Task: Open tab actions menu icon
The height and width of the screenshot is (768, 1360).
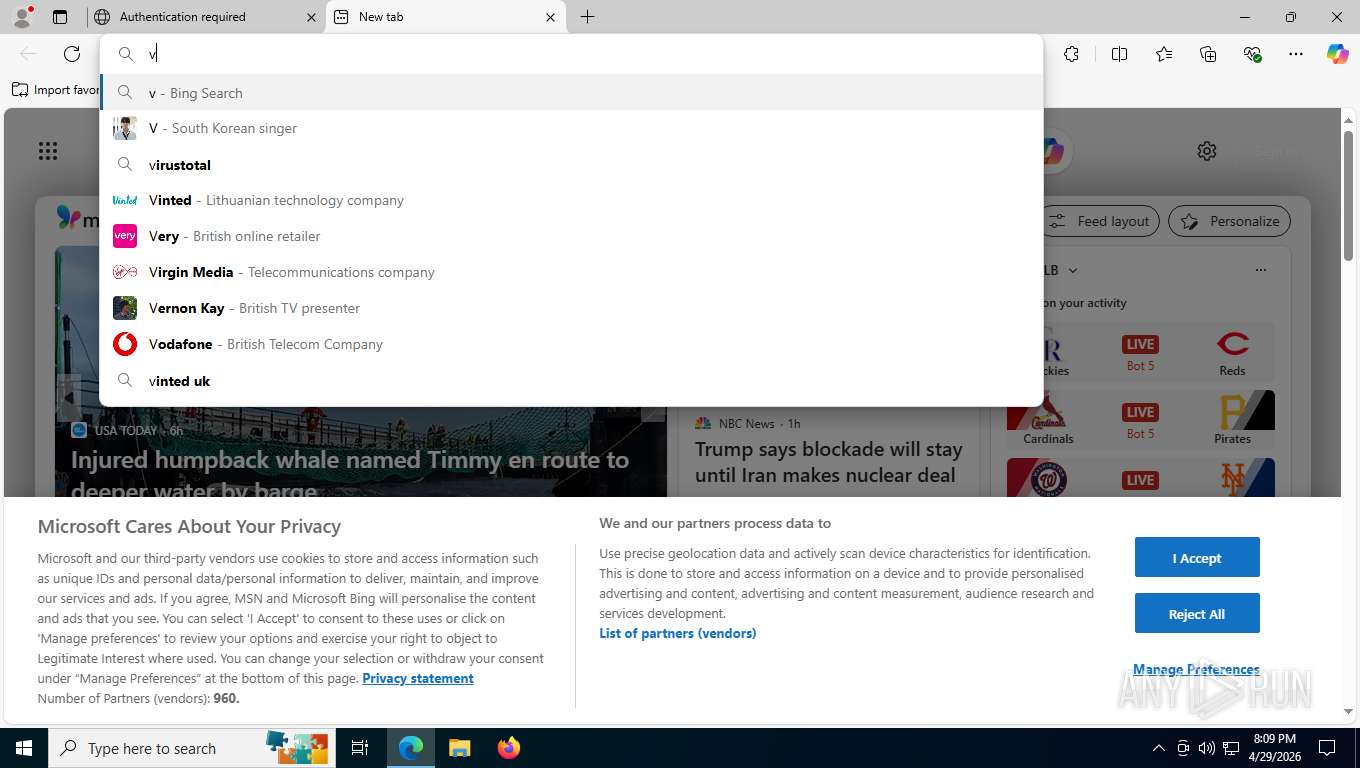Action: [60, 17]
